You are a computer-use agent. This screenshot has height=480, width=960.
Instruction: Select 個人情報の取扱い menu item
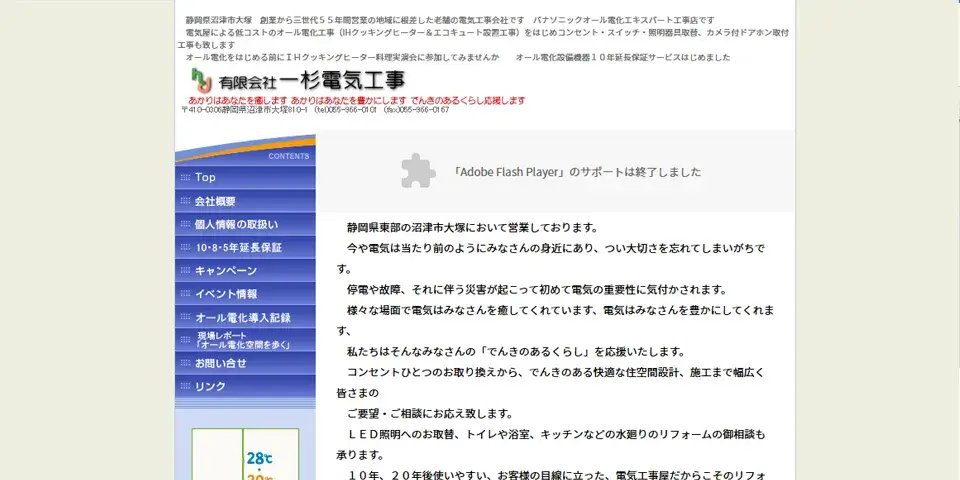tap(246, 224)
